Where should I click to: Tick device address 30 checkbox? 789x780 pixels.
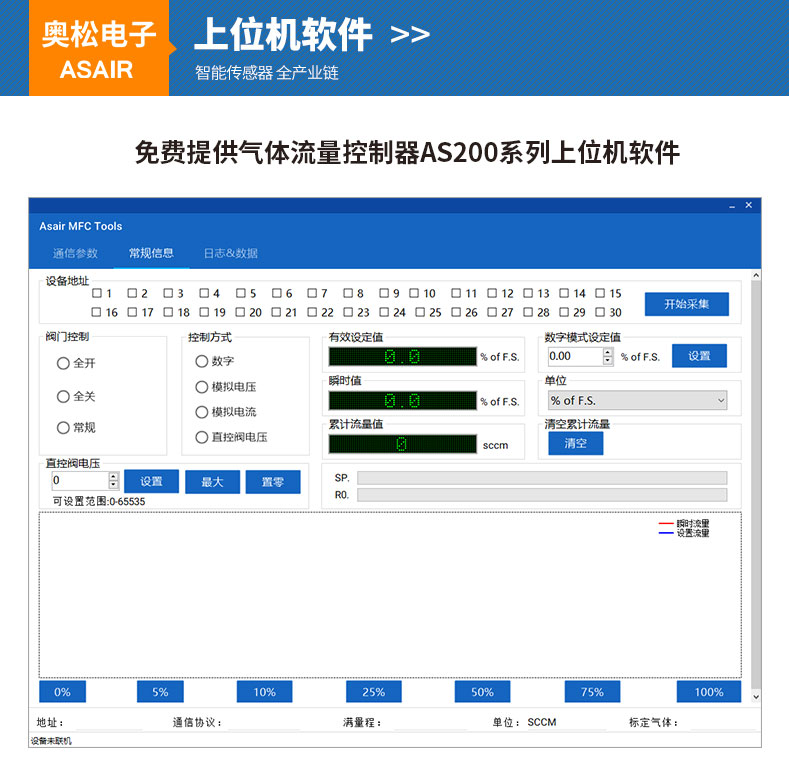coord(600,312)
